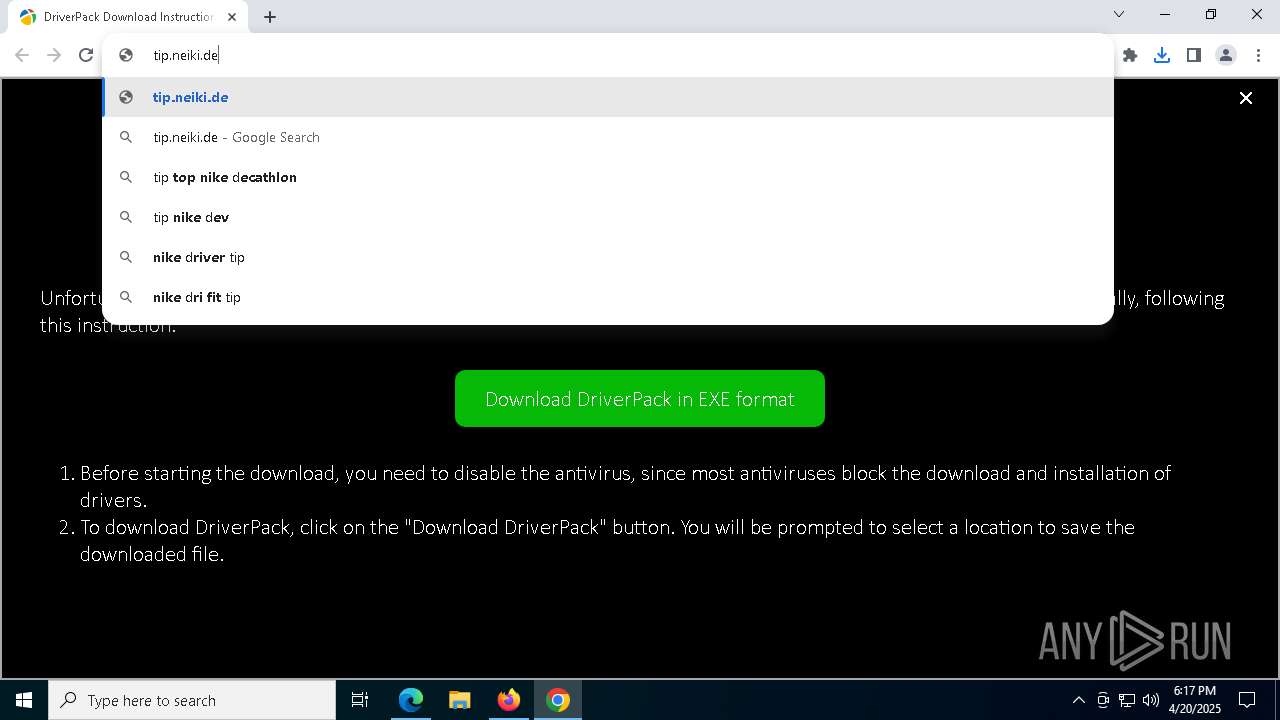Pick the 'tip top nike decathlon' suggestion

click(x=608, y=177)
